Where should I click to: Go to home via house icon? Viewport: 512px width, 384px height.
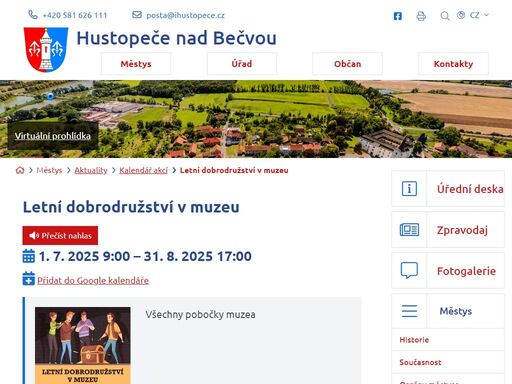(20, 170)
